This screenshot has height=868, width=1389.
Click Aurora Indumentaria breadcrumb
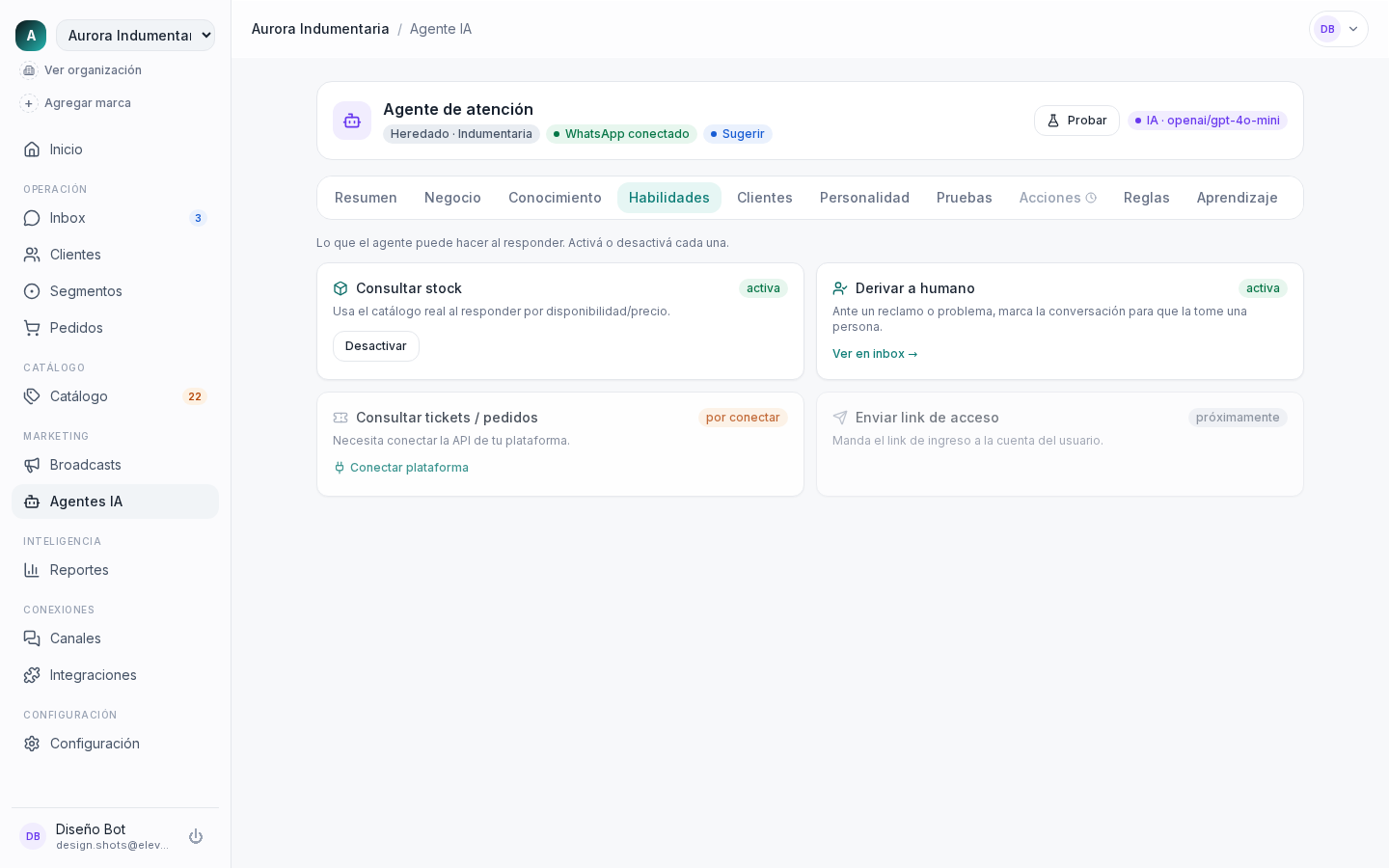tap(320, 29)
